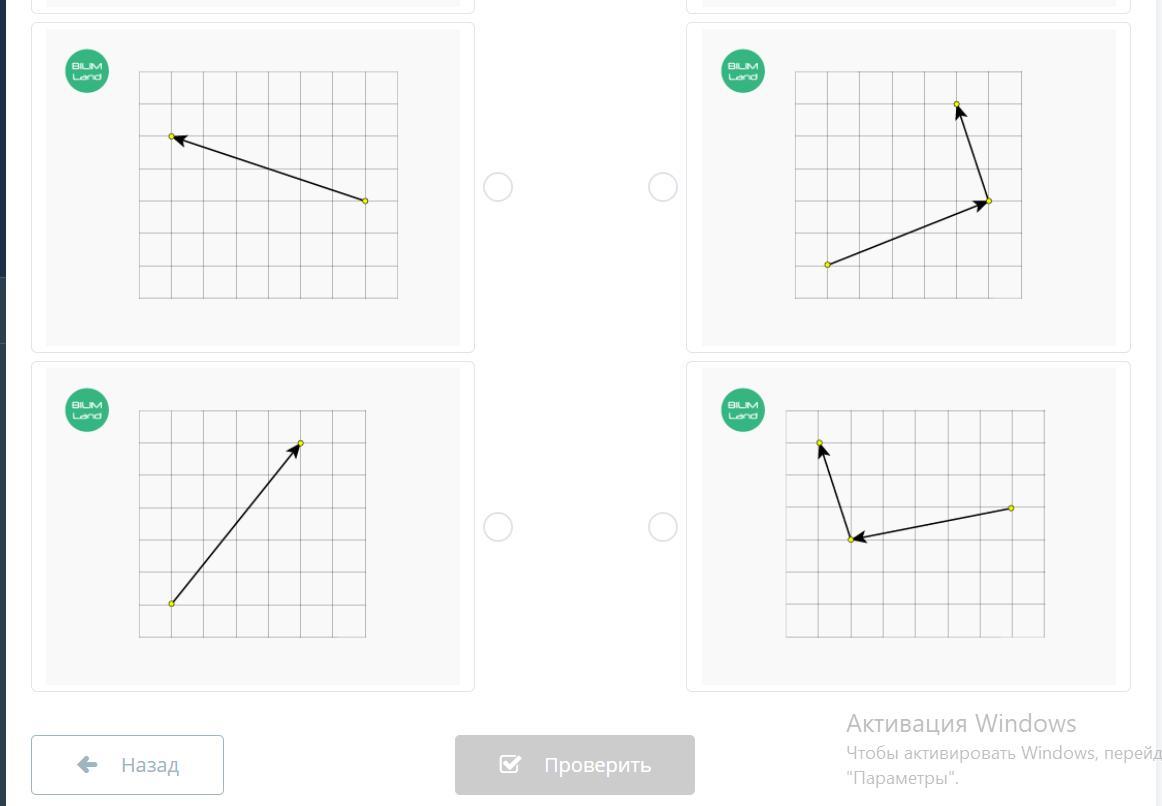Click the top-left vector graph image

pyautogui.click(x=268, y=185)
